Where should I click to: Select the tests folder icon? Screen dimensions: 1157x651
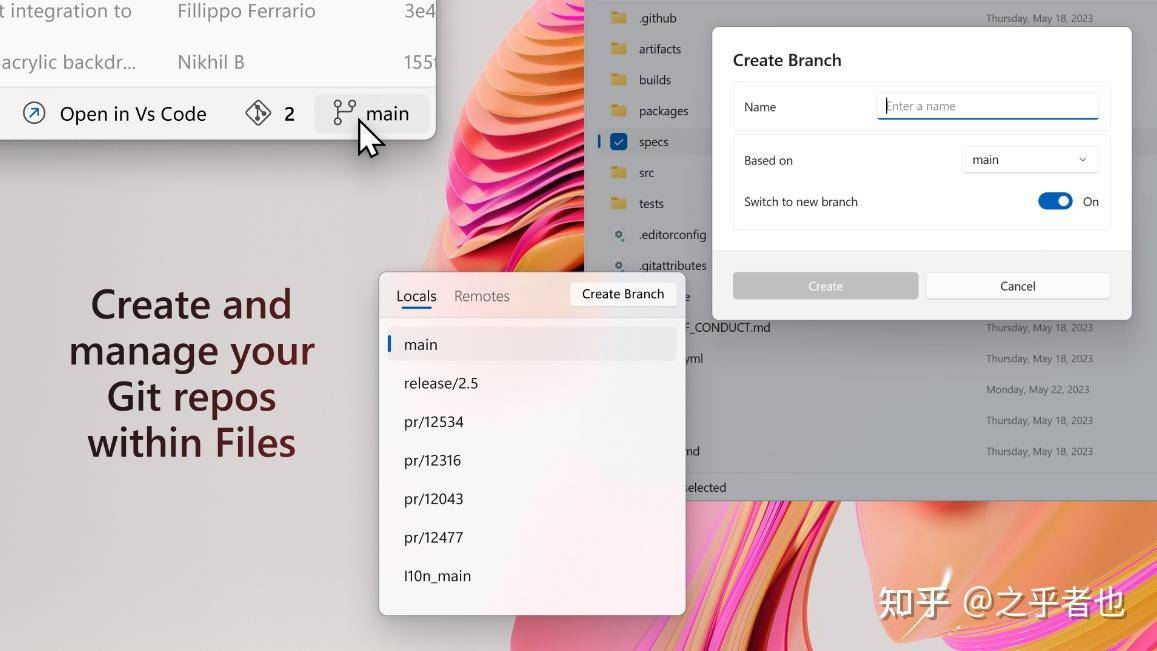coord(618,204)
